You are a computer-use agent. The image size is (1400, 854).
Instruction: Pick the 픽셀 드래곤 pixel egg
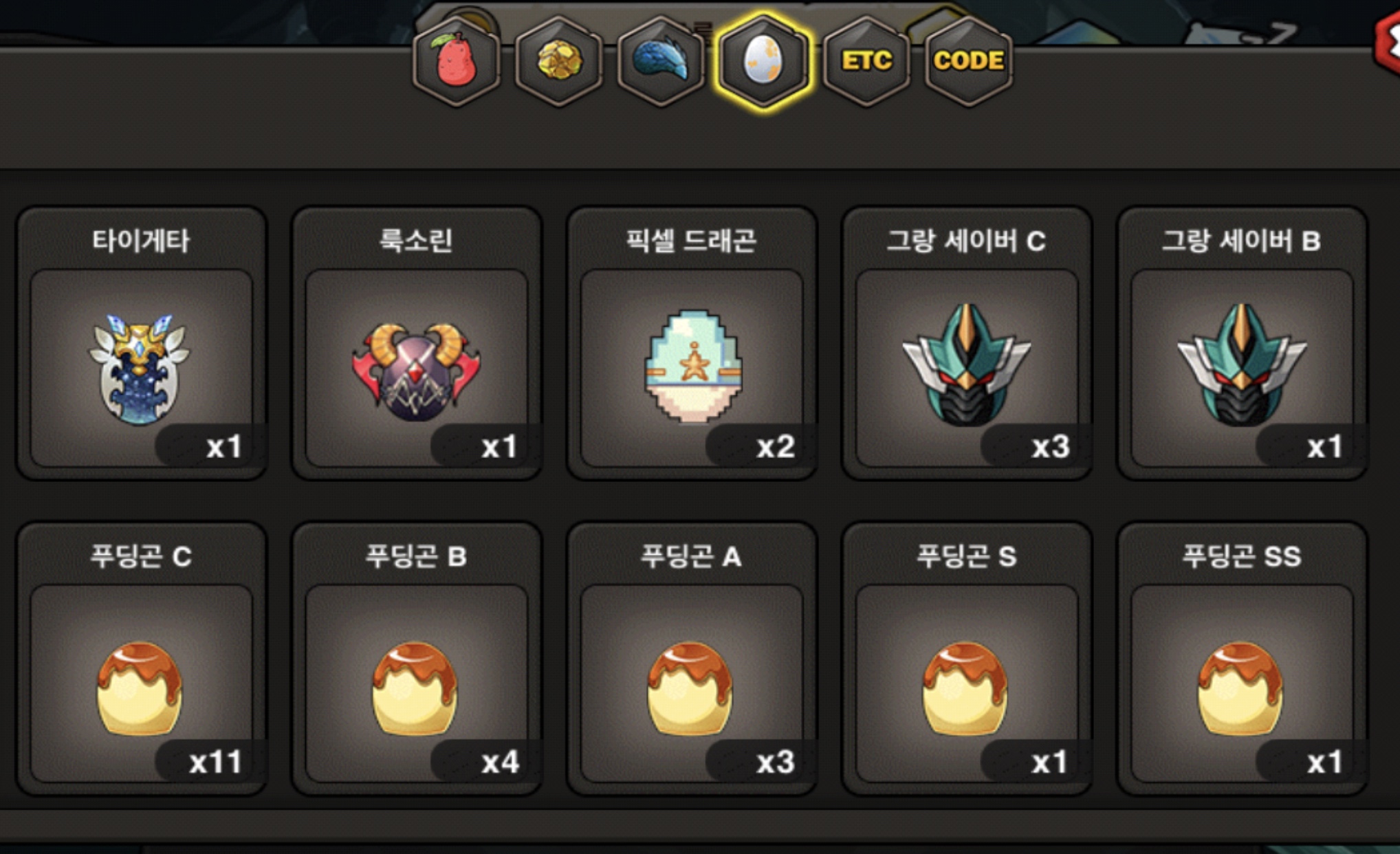coord(692,366)
